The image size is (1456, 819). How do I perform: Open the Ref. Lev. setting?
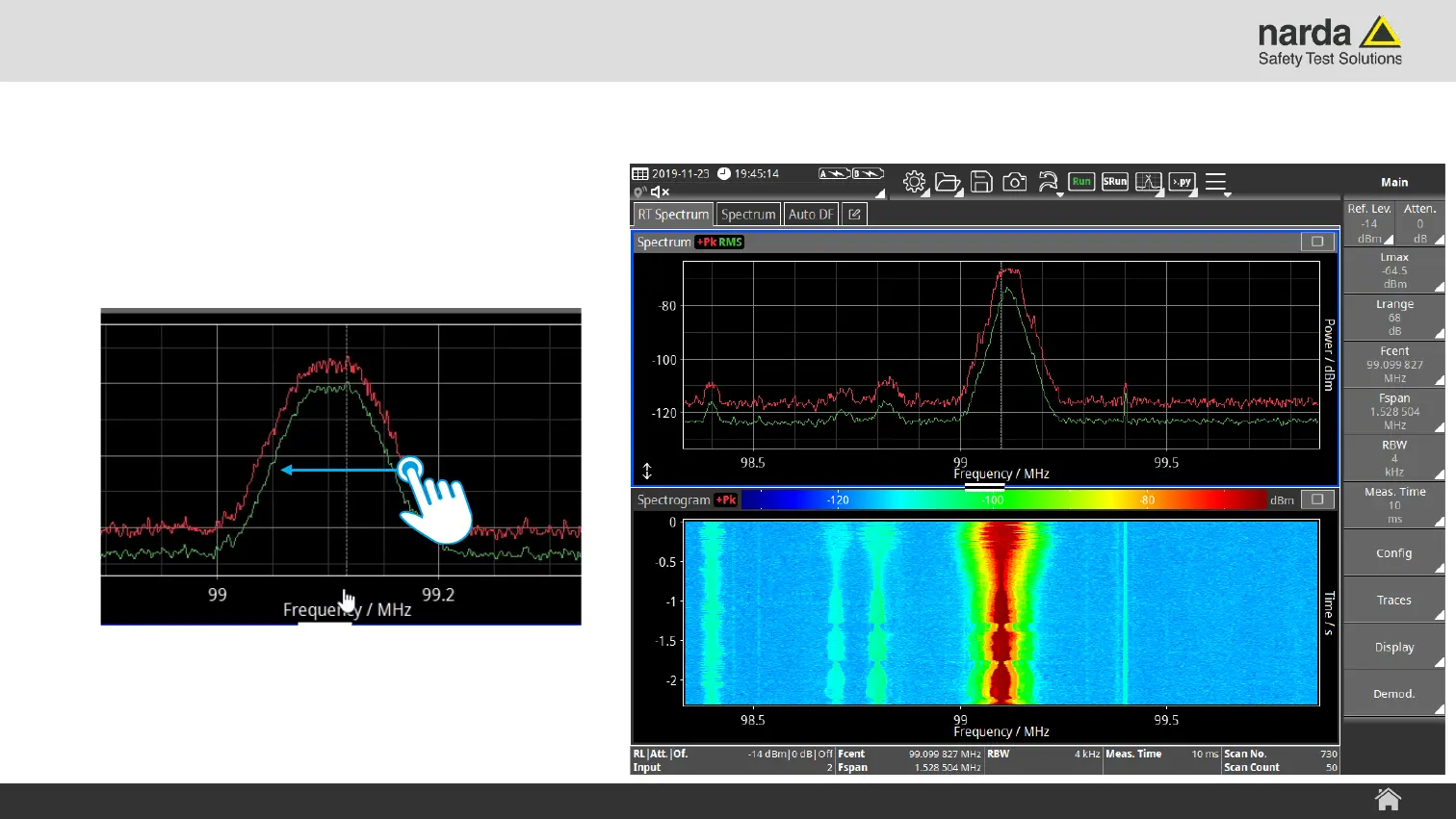coord(1368,223)
